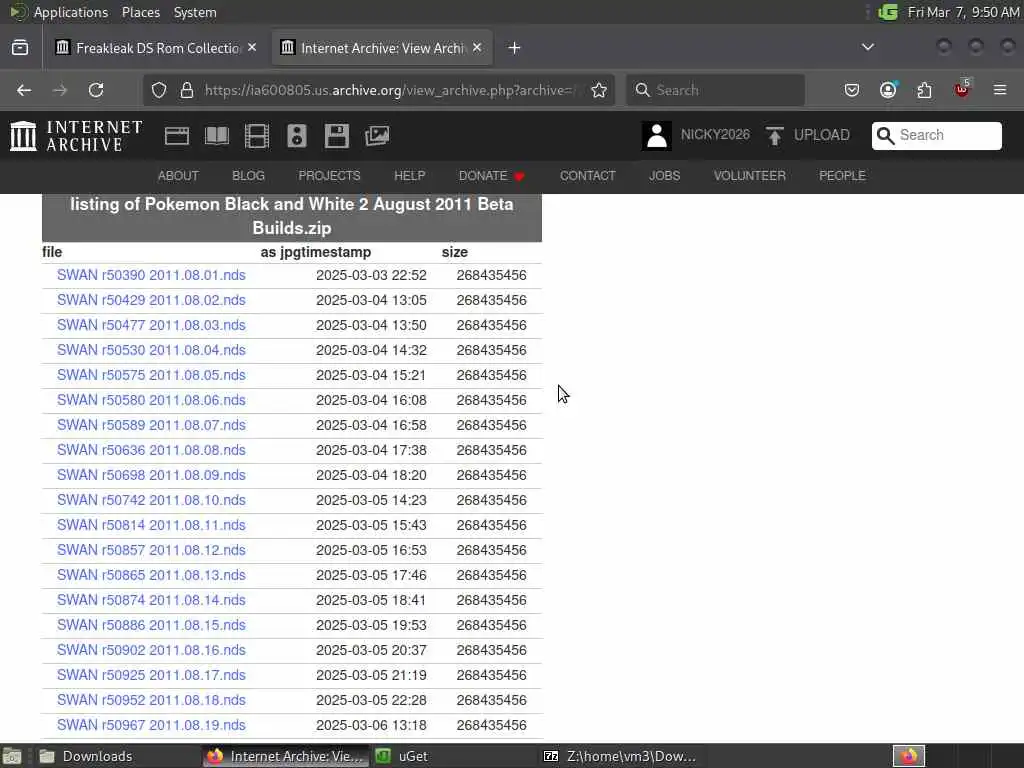This screenshot has height=768, width=1024.
Task: Switch to Freakleak DS Rom Collection tab
Action: click(x=155, y=48)
